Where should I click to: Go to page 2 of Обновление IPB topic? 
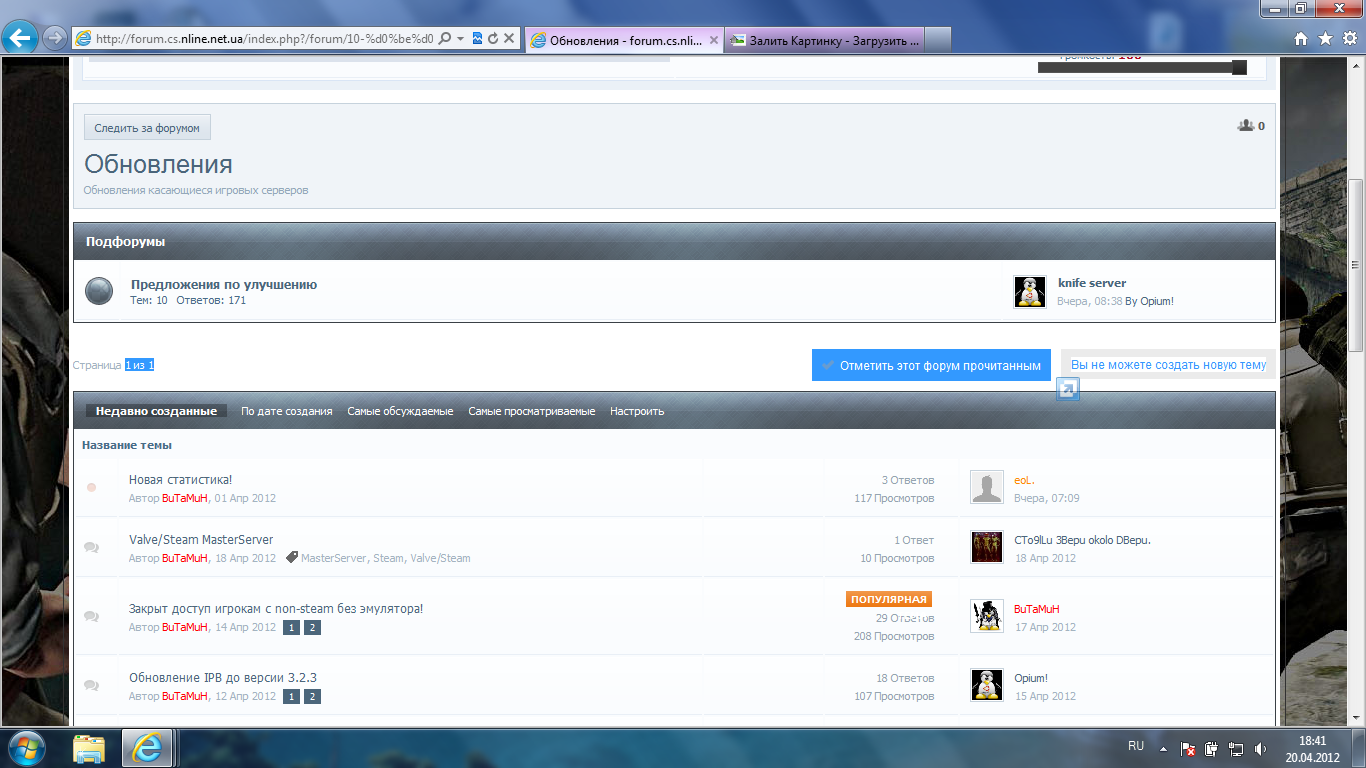point(312,697)
